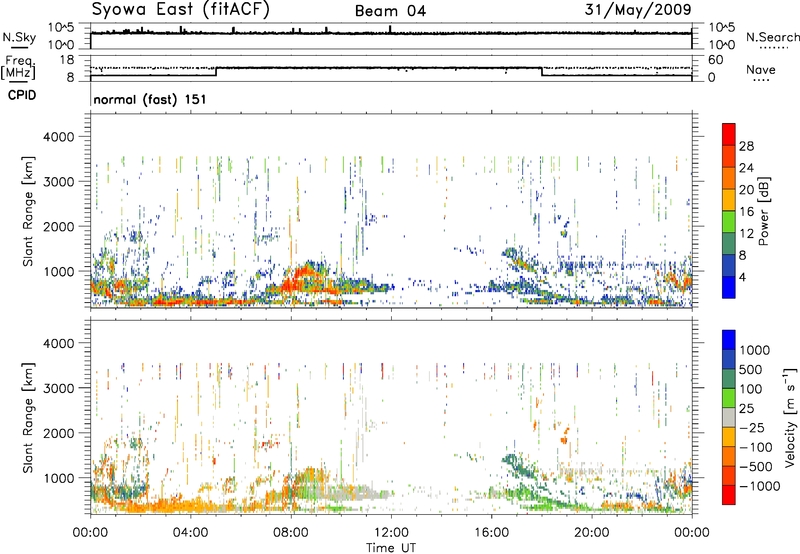The width and height of the screenshot is (800, 554).
Task: Click the 10^5 tick beside N.Sky
Action: [61, 28]
